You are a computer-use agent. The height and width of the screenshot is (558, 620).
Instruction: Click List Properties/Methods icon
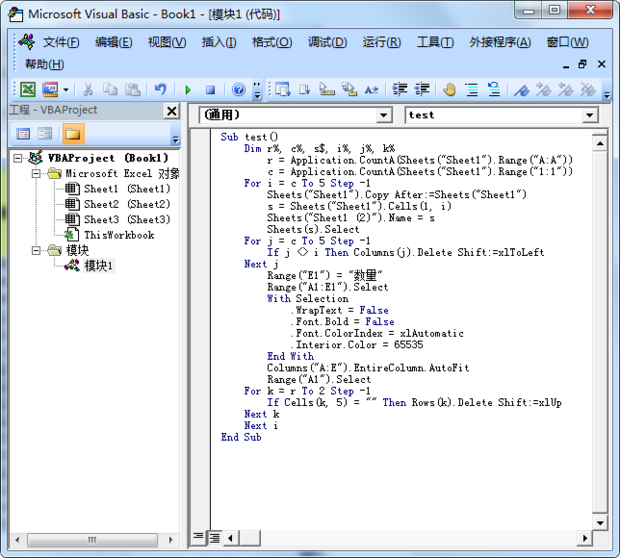(x=283, y=89)
